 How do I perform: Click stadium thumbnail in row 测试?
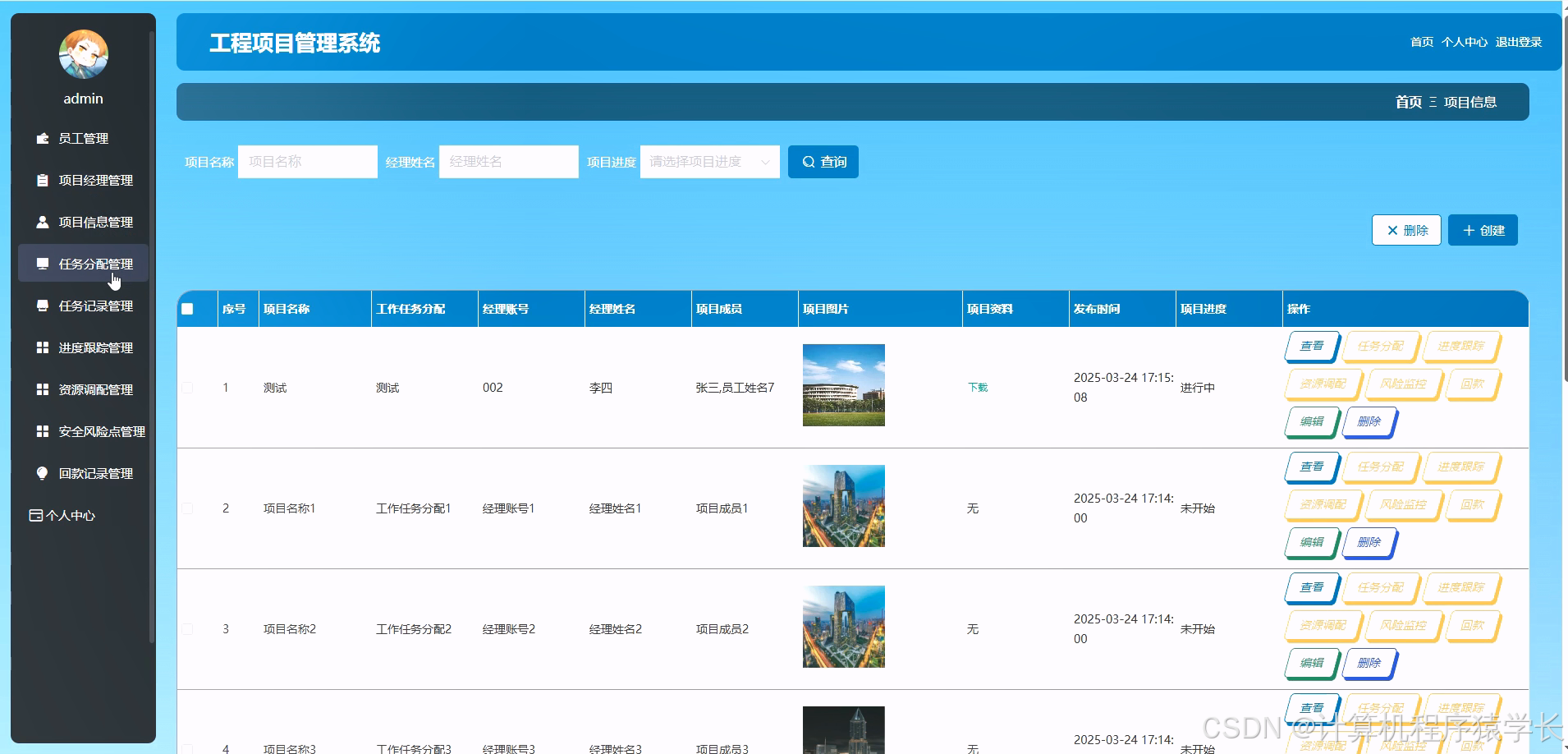click(844, 385)
